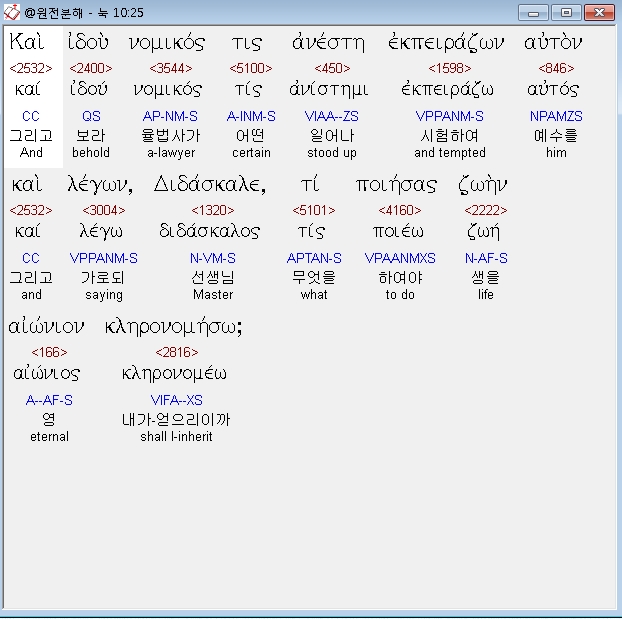Click the Korean gloss 어떤
This screenshot has height=619, width=622.
[x=251, y=136]
